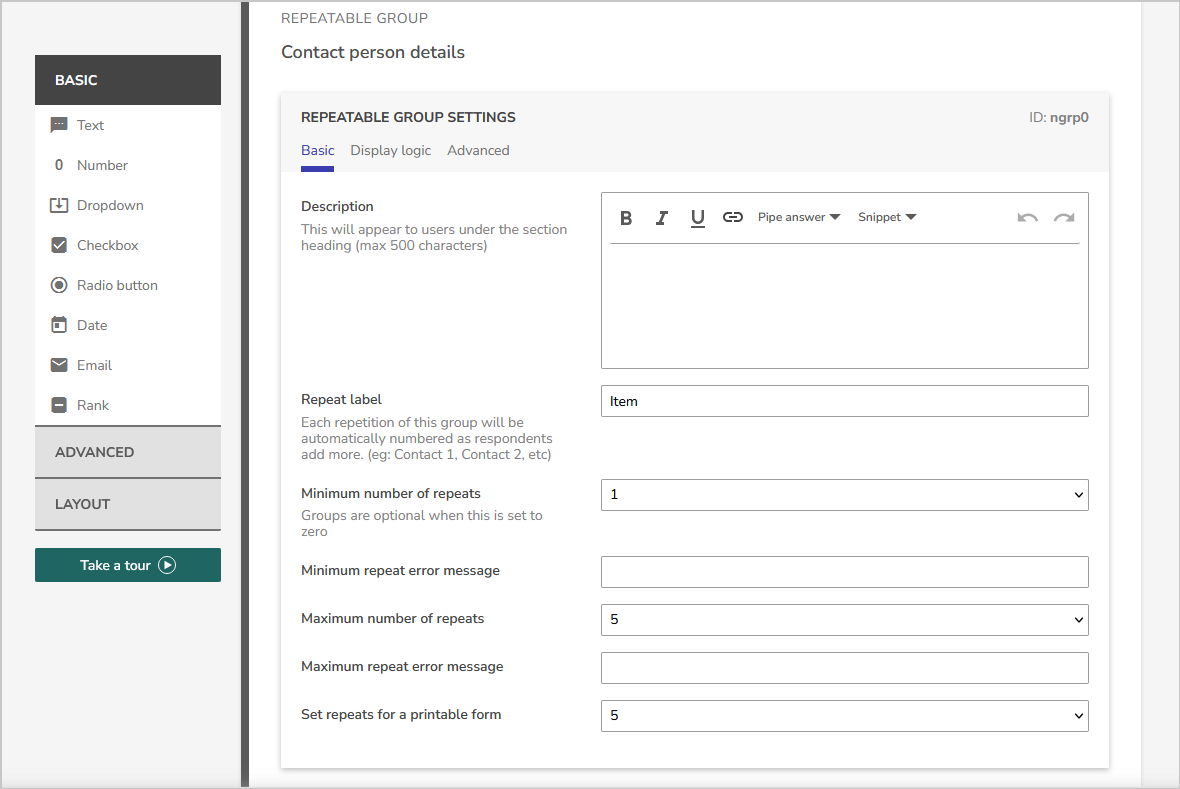Insert a link in the Description editor
This screenshot has height=789, width=1180.
tap(732, 217)
